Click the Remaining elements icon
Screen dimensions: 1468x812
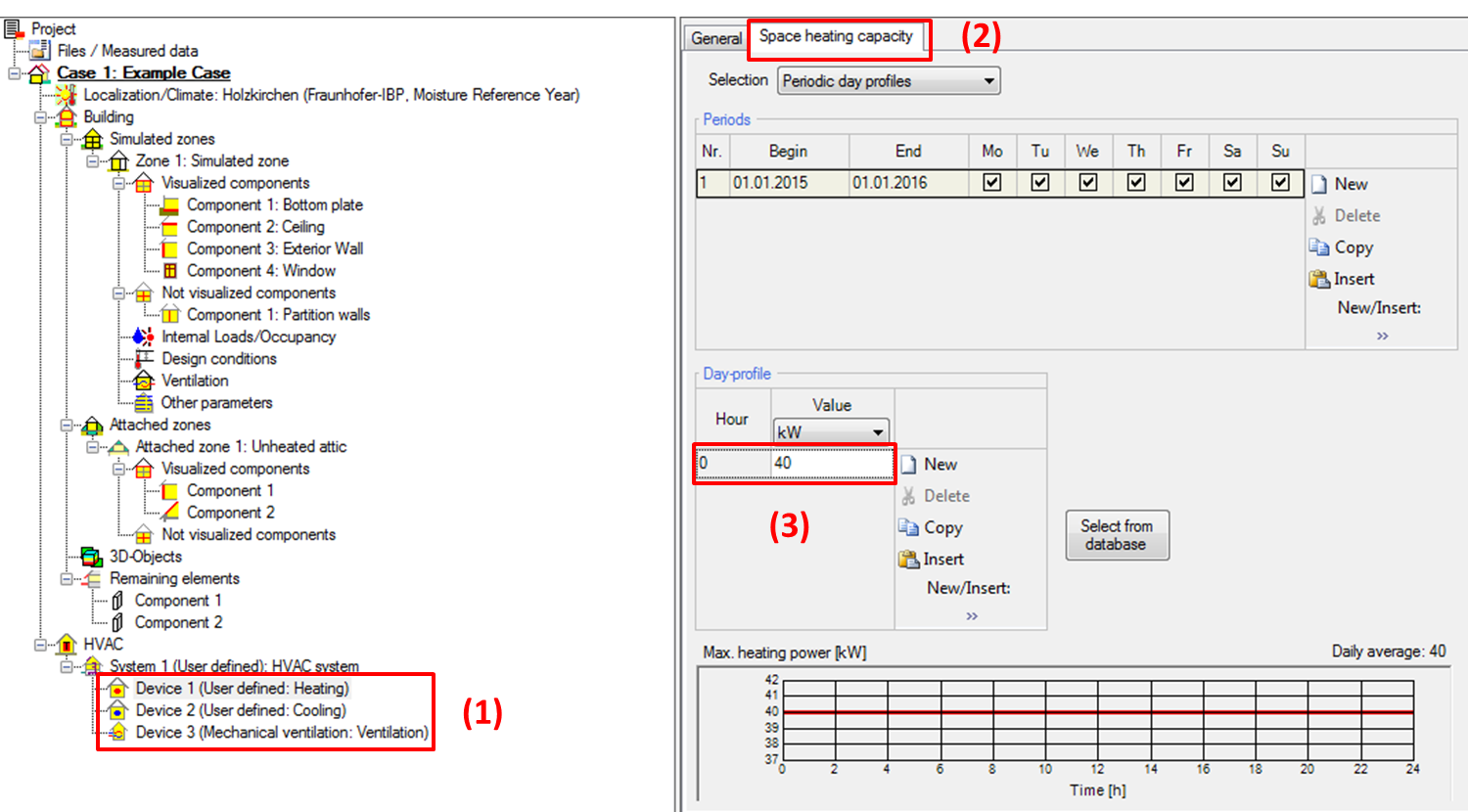point(92,579)
